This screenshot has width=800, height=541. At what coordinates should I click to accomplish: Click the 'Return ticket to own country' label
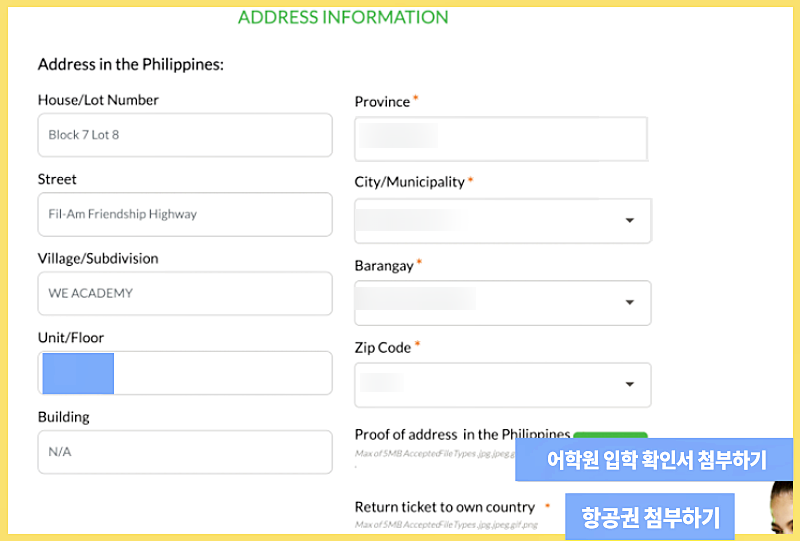[x=444, y=507]
